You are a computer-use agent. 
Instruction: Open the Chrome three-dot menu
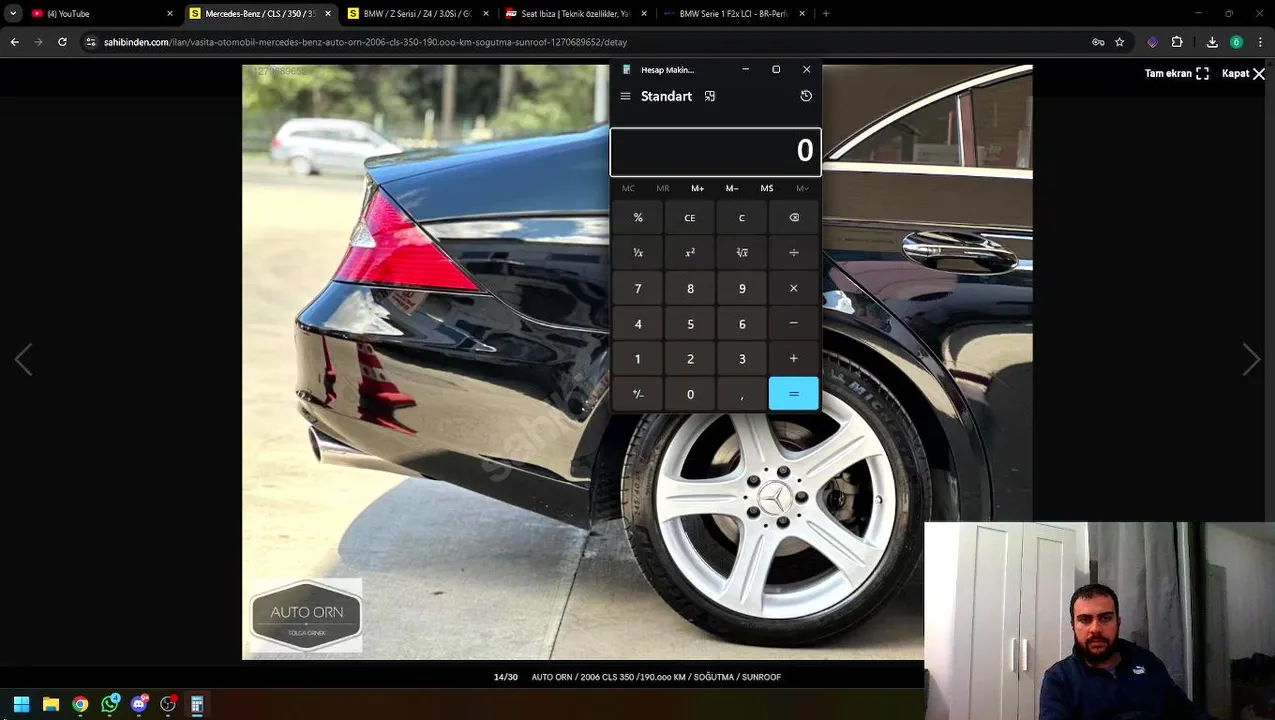click(x=1260, y=42)
